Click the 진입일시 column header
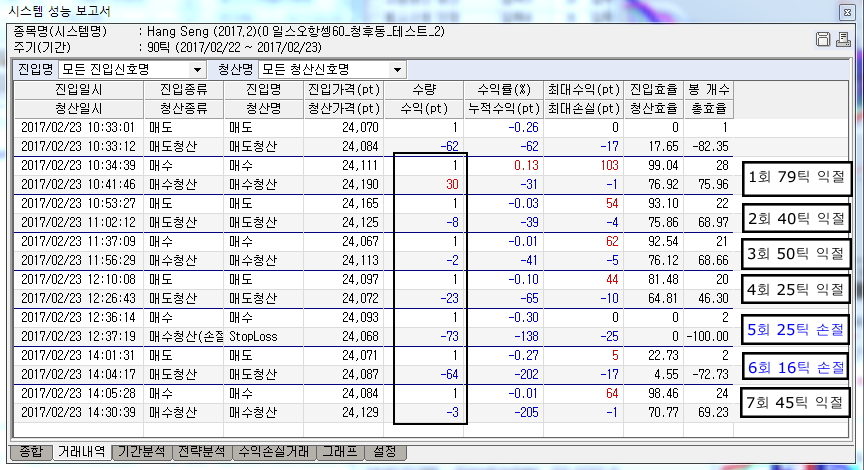This screenshot has width=864, height=470. (79, 90)
